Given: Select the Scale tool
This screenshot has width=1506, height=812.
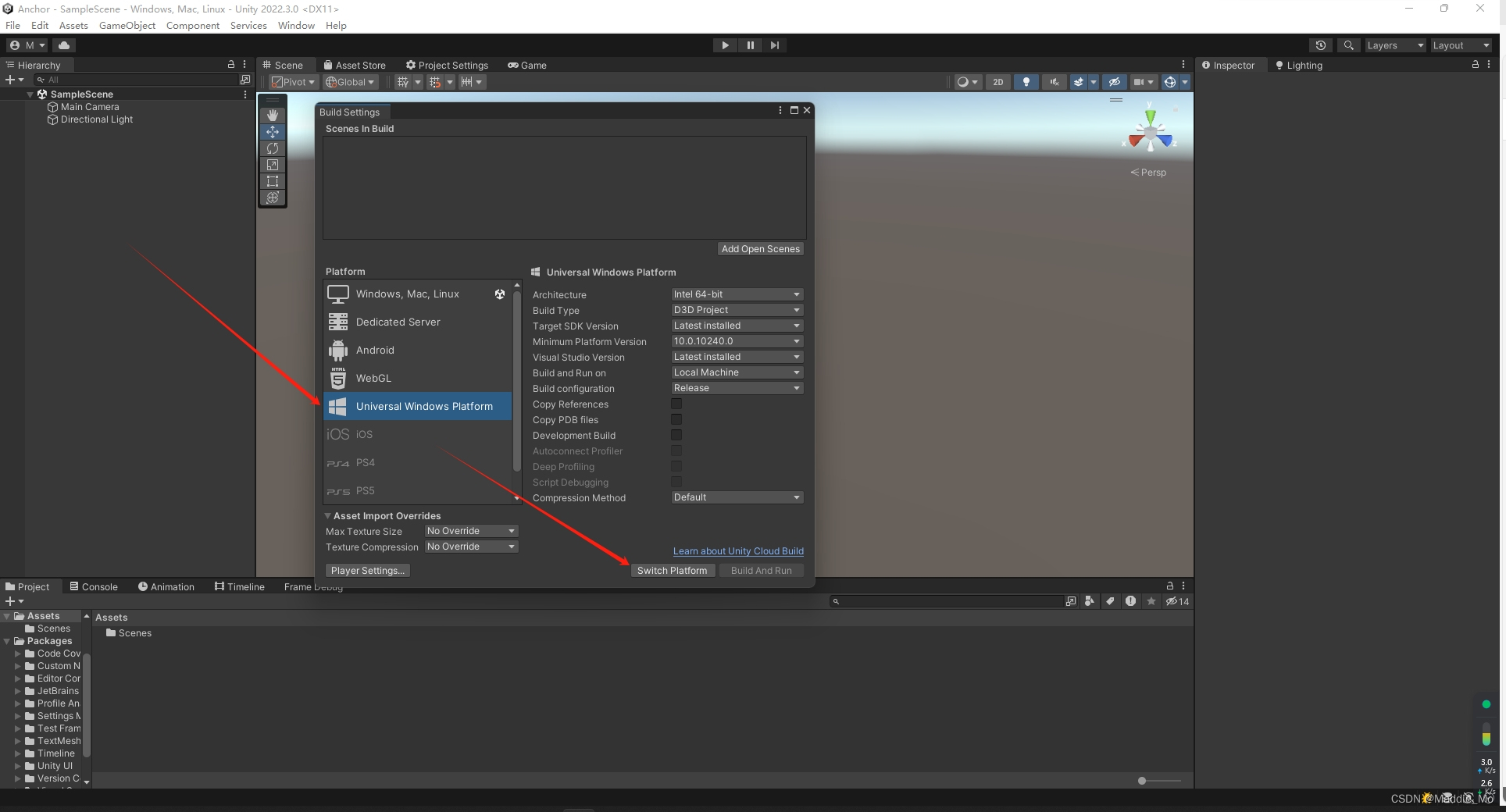Looking at the screenshot, I should tap(272, 164).
